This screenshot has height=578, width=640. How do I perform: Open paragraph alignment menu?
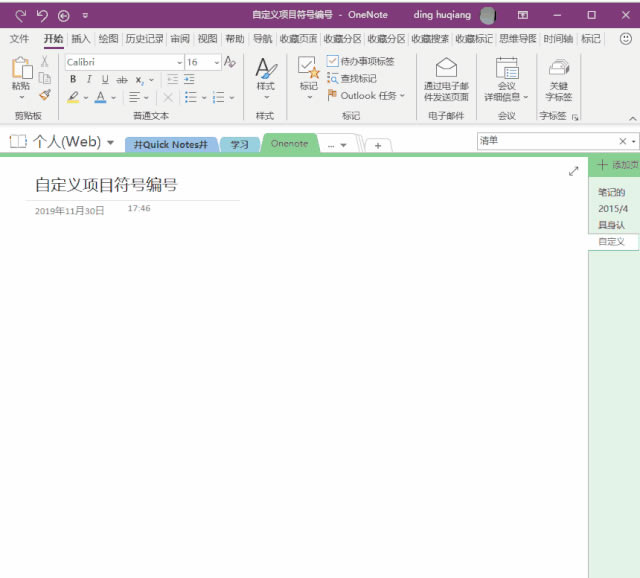[x=138, y=97]
